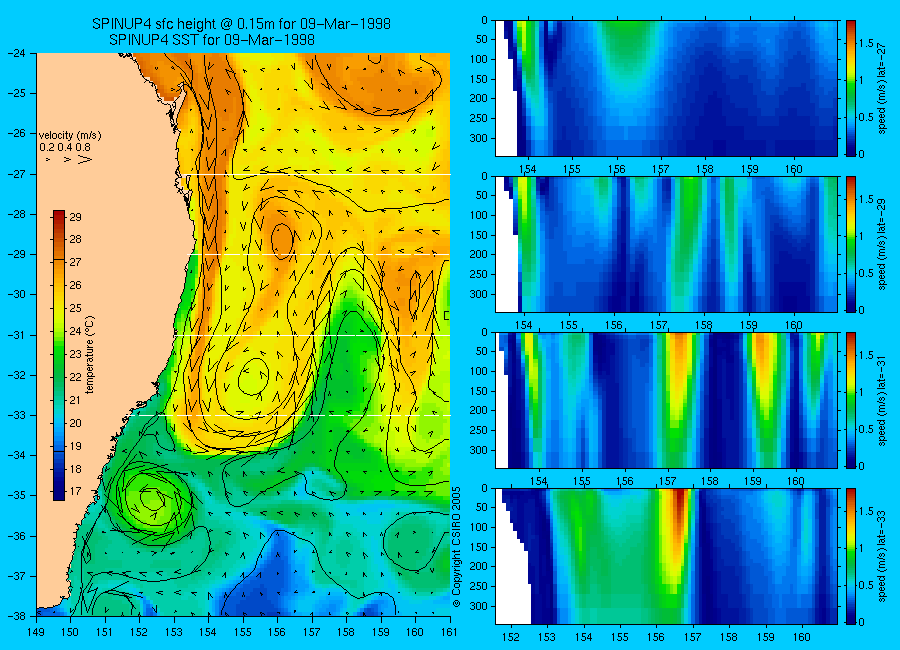
Task: Select the "speed (m/s) lat=-29" label
Action: [882, 244]
